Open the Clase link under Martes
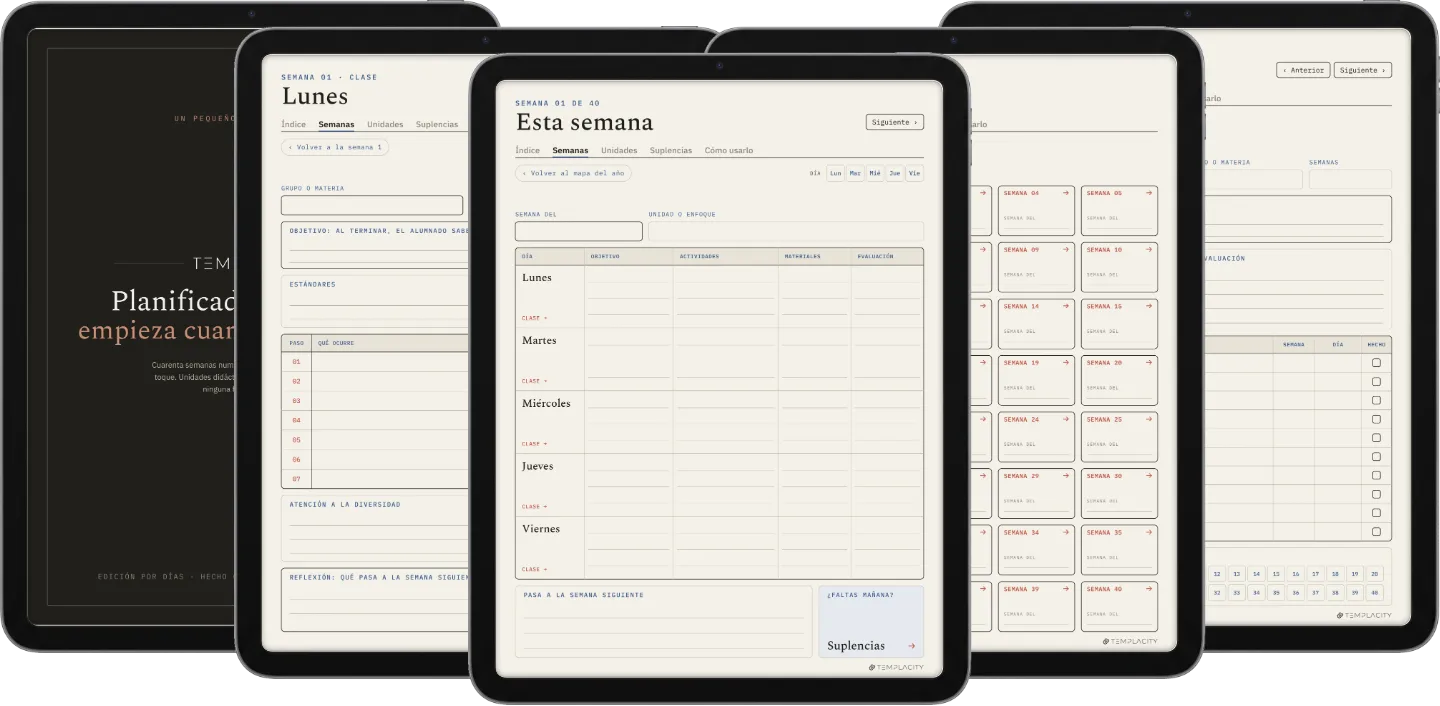 pyautogui.click(x=534, y=381)
